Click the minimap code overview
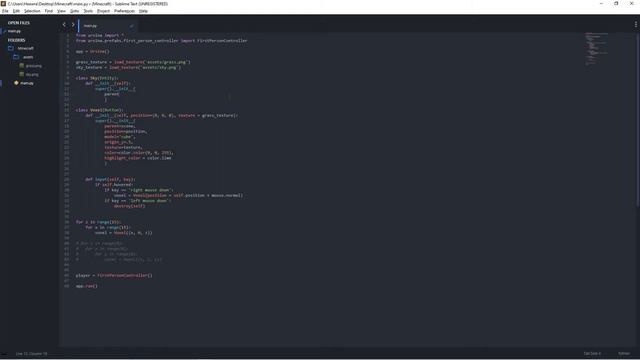 (x=596, y=49)
